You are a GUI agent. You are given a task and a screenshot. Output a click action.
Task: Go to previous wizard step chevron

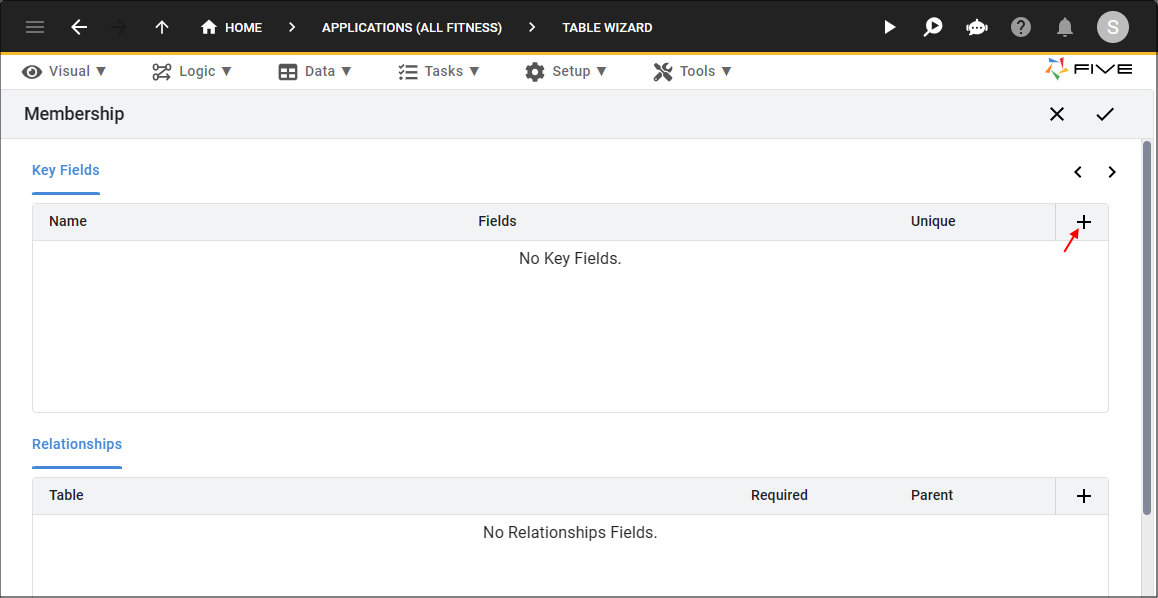click(1078, 172)
